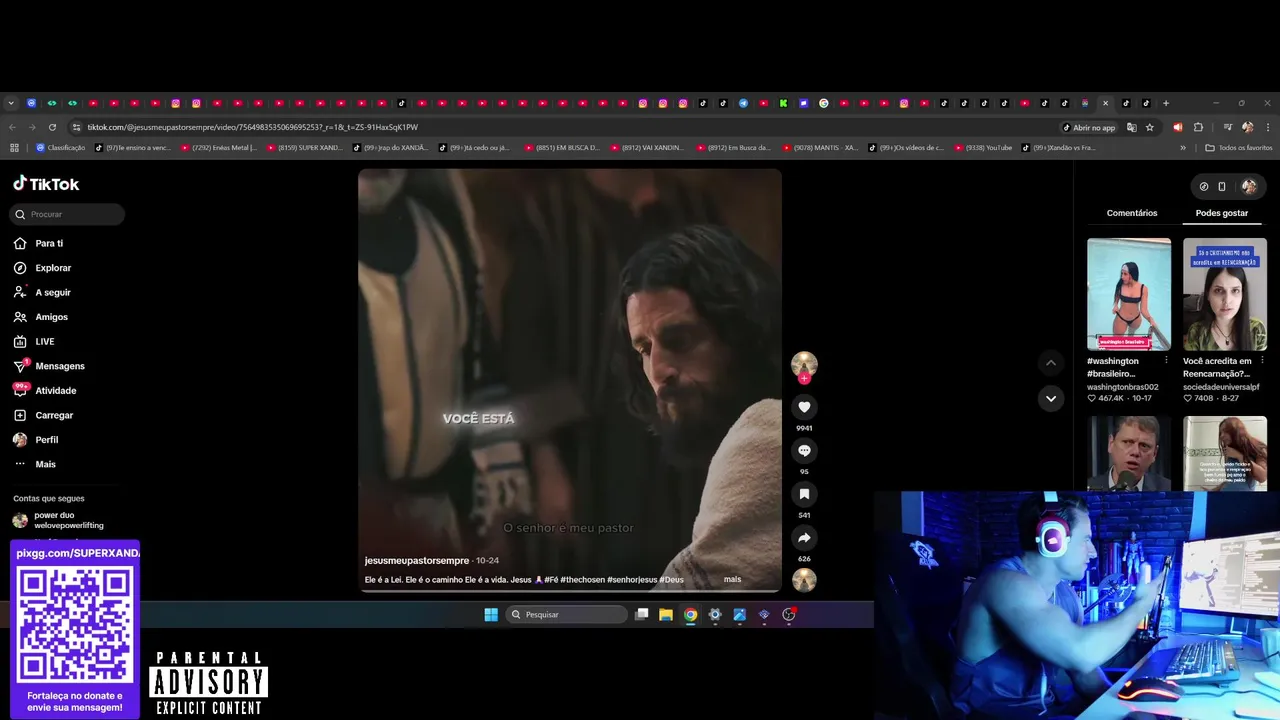1280x720 pixels.
Task: Open a new browser tab
Action: click(1166, 103)
